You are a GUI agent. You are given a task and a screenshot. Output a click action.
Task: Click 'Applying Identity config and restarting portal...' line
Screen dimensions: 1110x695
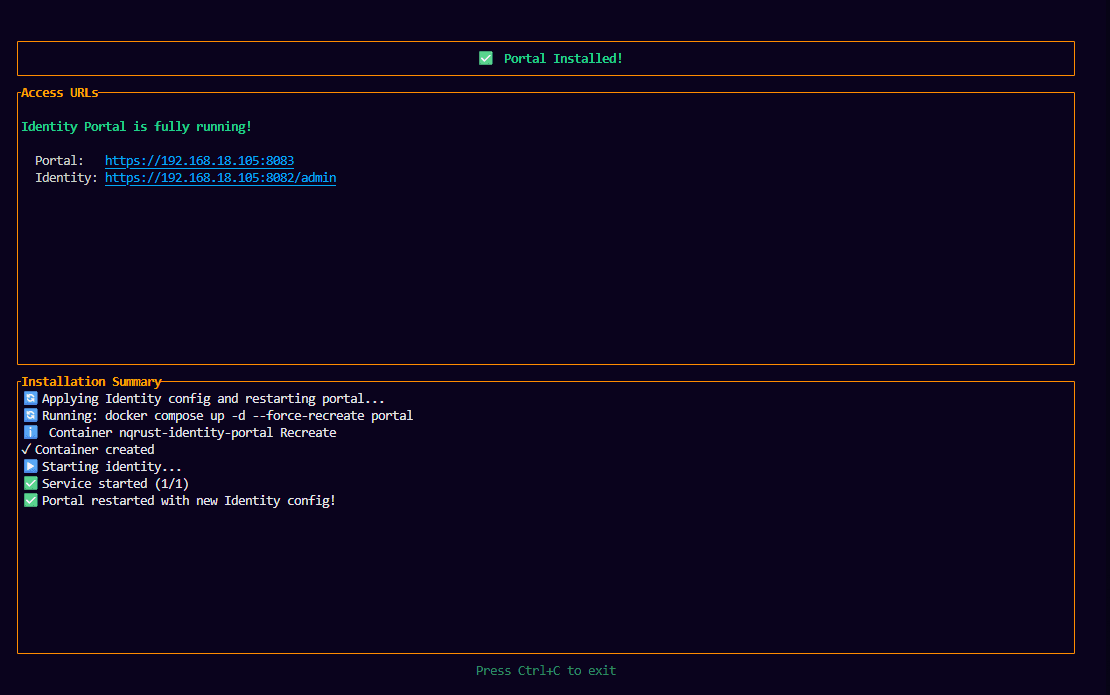click(x=213, y=398)
